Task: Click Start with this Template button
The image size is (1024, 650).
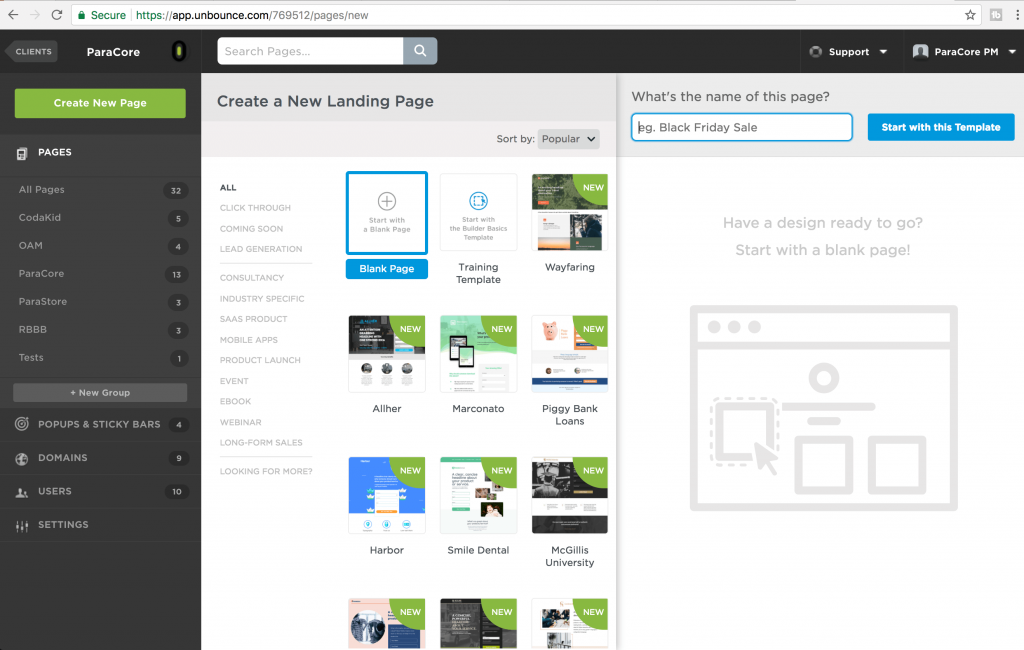Action: tap(940, 127)
